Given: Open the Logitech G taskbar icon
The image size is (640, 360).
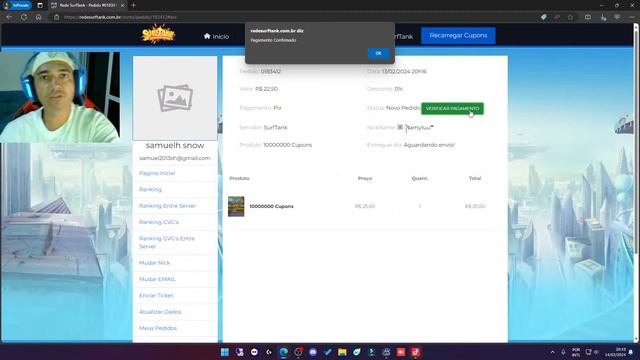Looking at the screenshot, I should click(269, 352).
